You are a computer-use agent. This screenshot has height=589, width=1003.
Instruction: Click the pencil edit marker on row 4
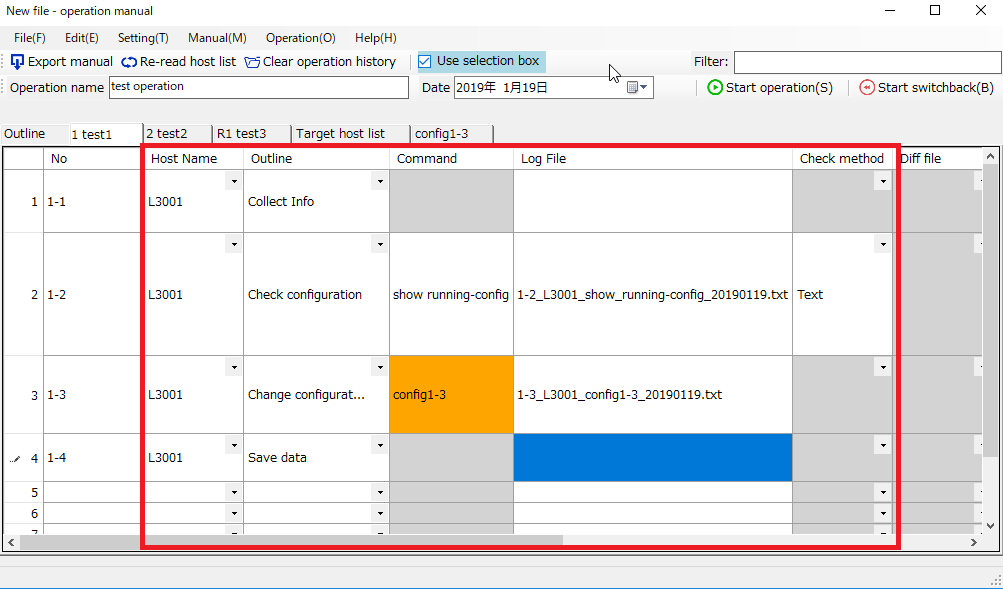[15, 459]
